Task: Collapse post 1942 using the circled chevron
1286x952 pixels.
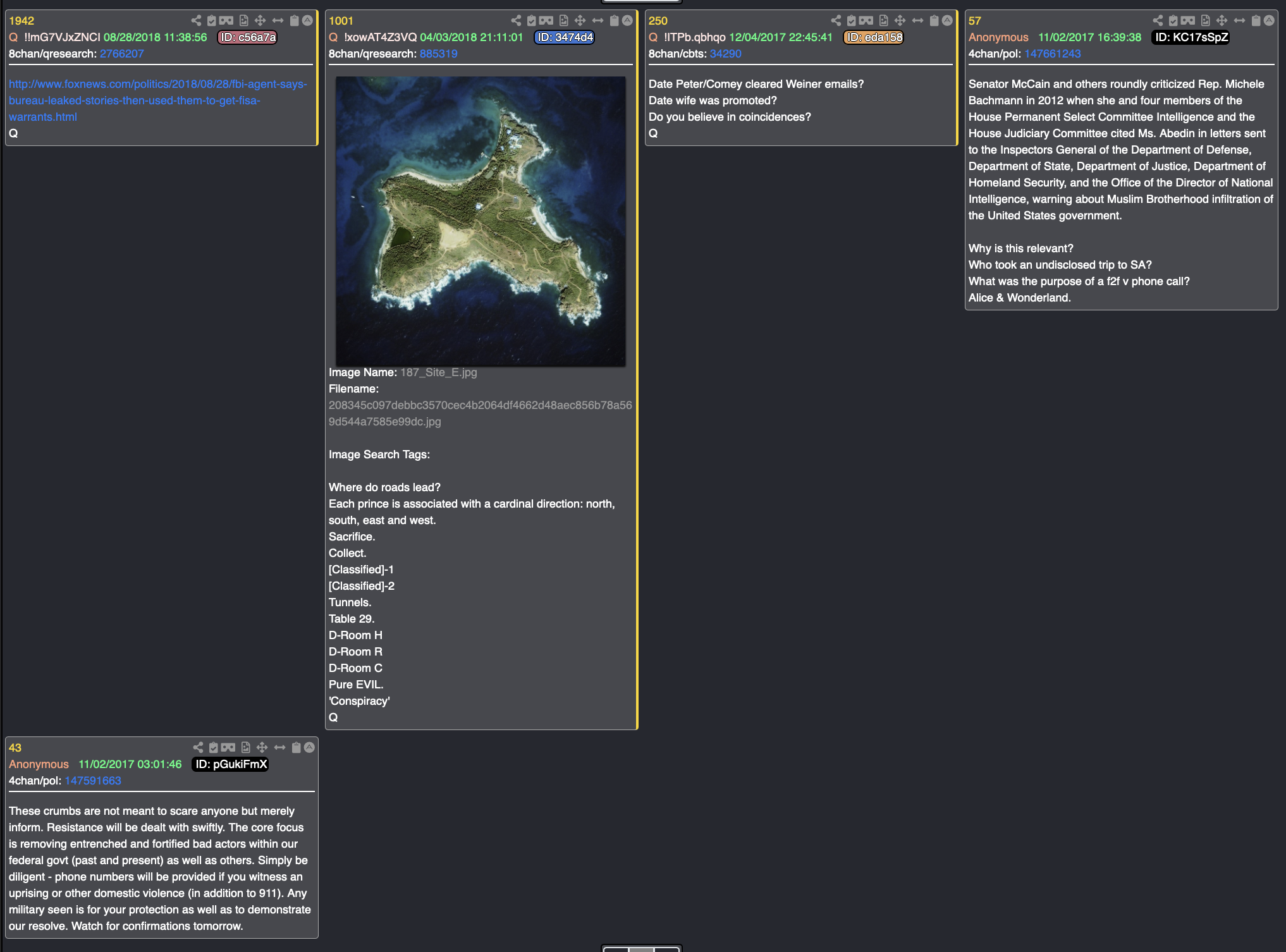Action: click(308, 20)
